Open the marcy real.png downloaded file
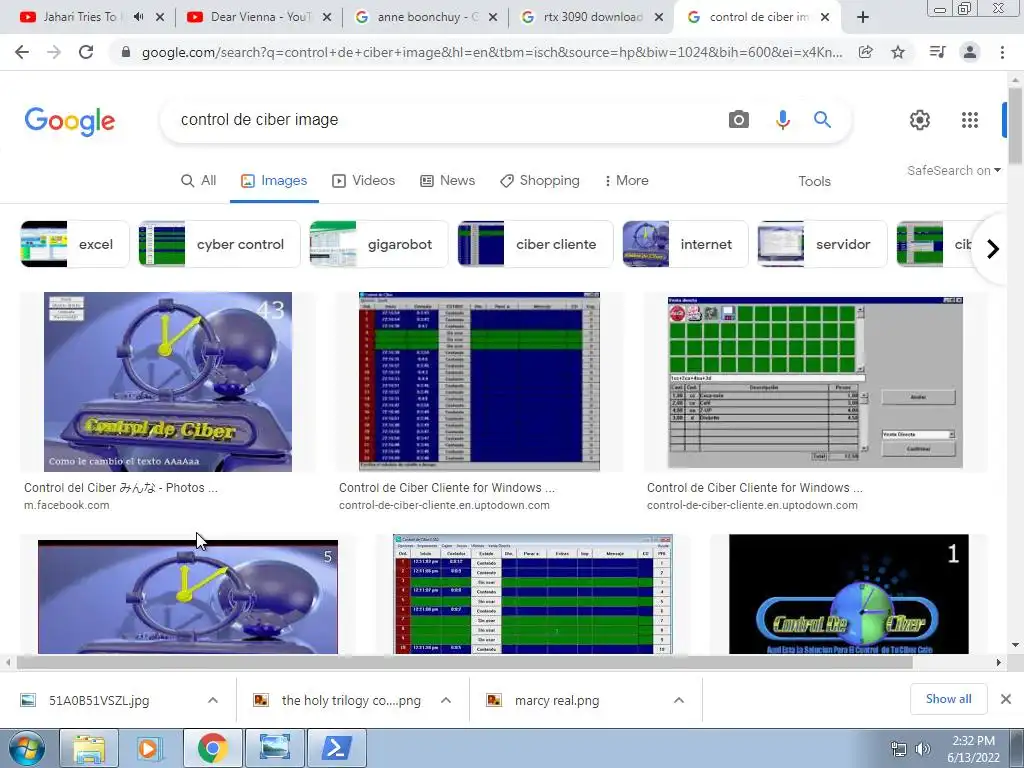This screenshot has width=1024, height=768. click(556, 700)
